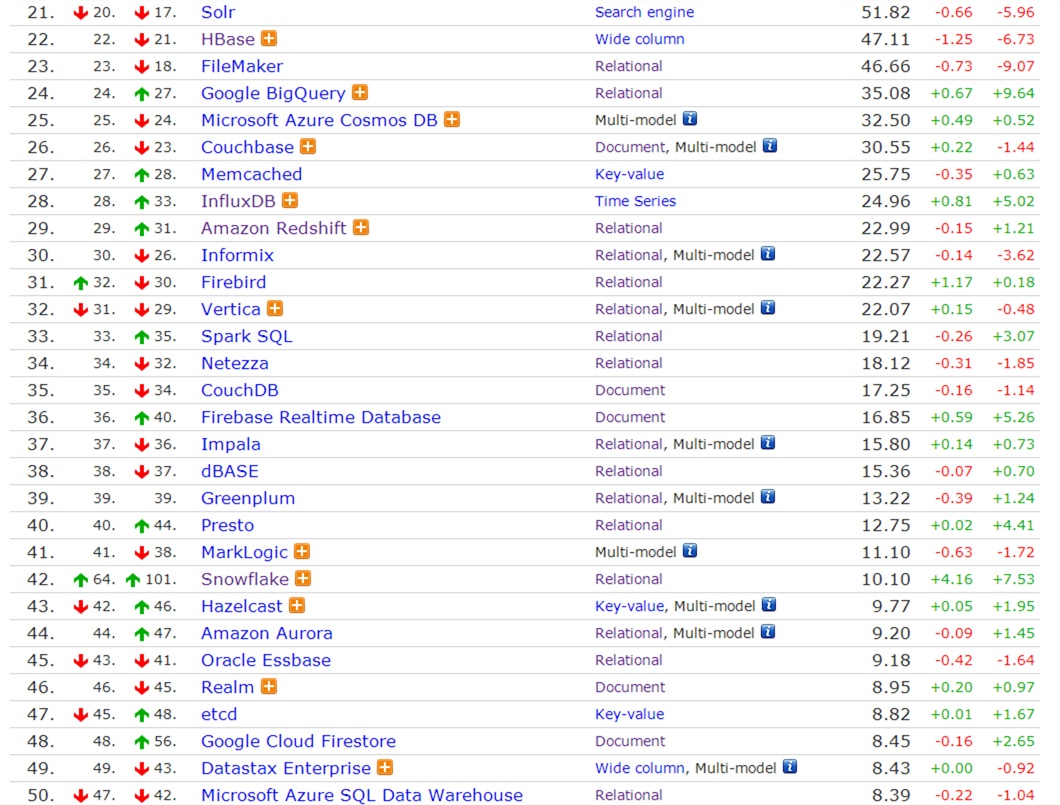Click the multi-model info icon in Hazelcast row

coord(769,605)
